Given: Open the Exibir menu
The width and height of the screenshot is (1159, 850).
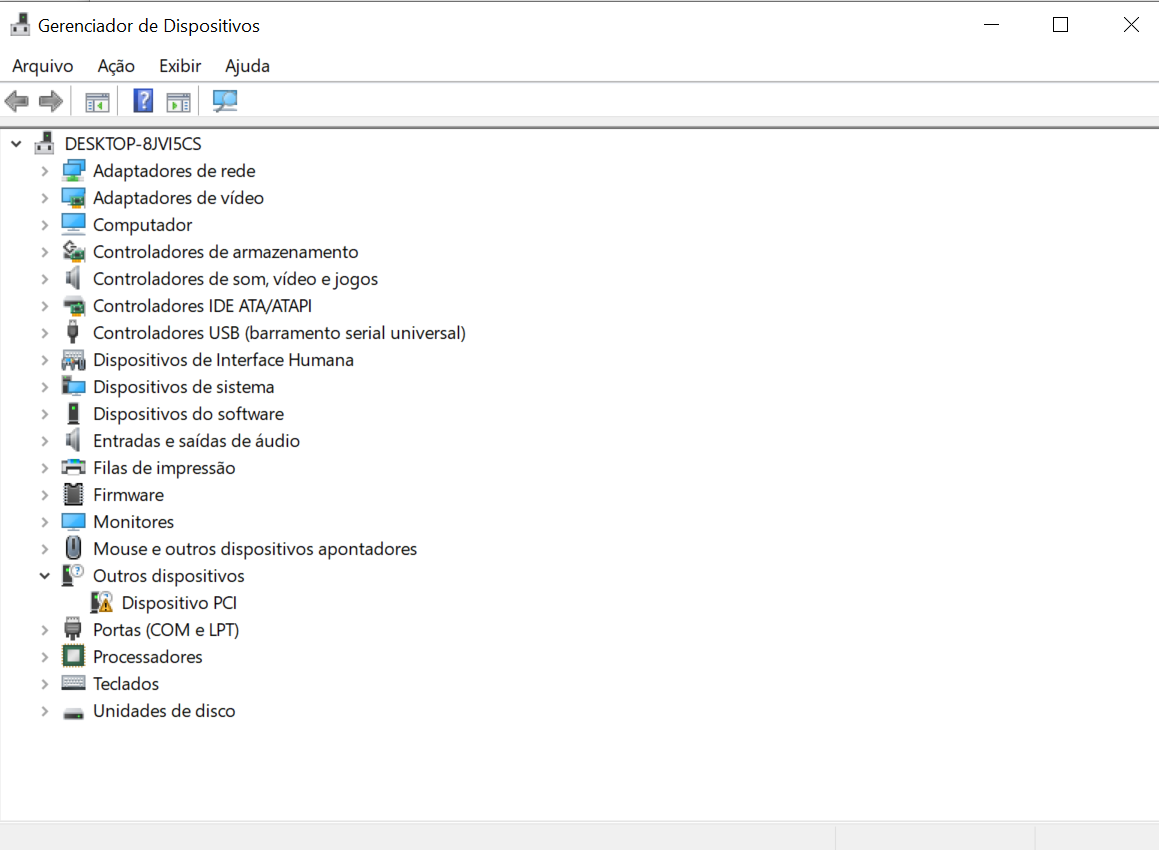Looking at the screenshot, I should pyautogui.click(x=180, y=66).
